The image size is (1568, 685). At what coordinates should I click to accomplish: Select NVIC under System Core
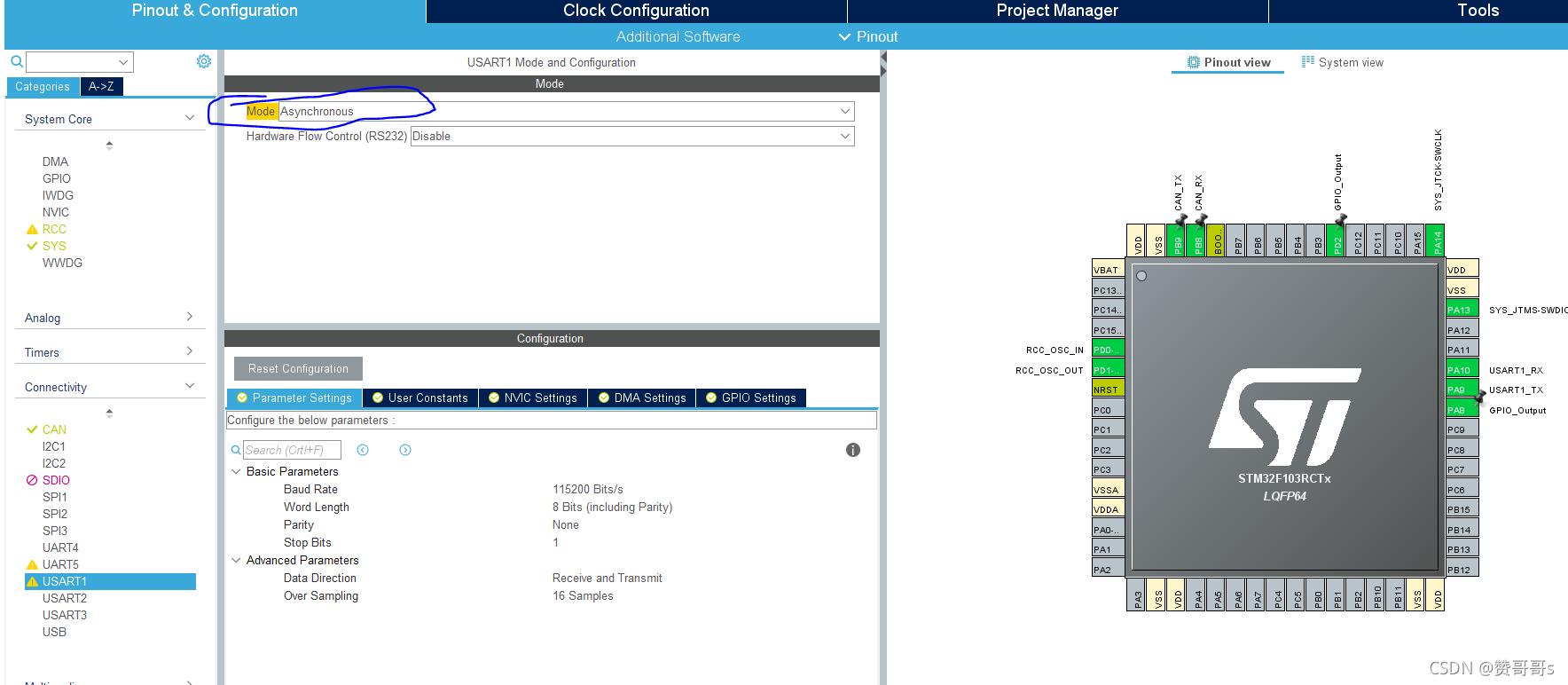[x=56, y=212]
